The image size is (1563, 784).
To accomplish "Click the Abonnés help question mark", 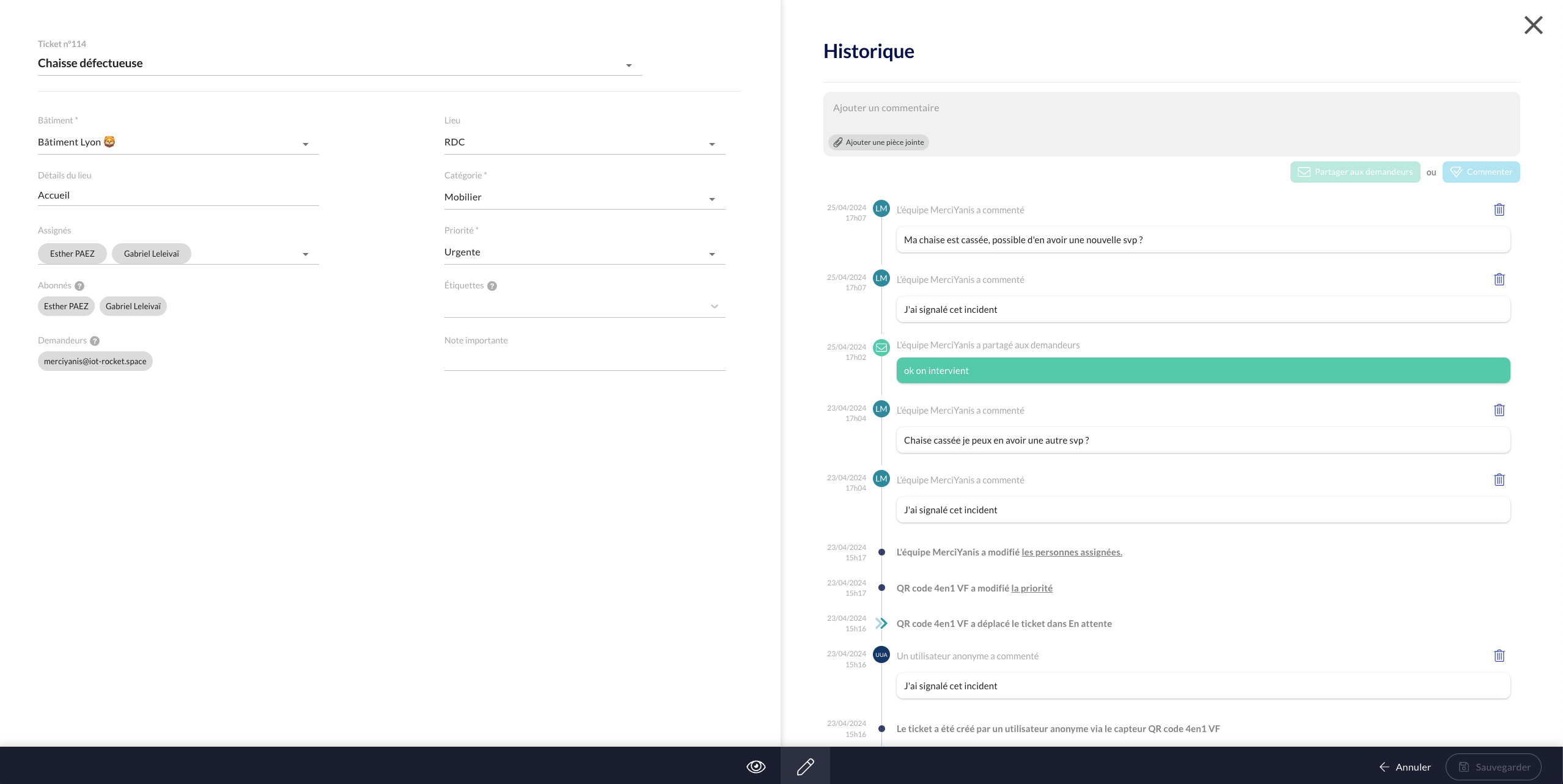I will 79,286.
